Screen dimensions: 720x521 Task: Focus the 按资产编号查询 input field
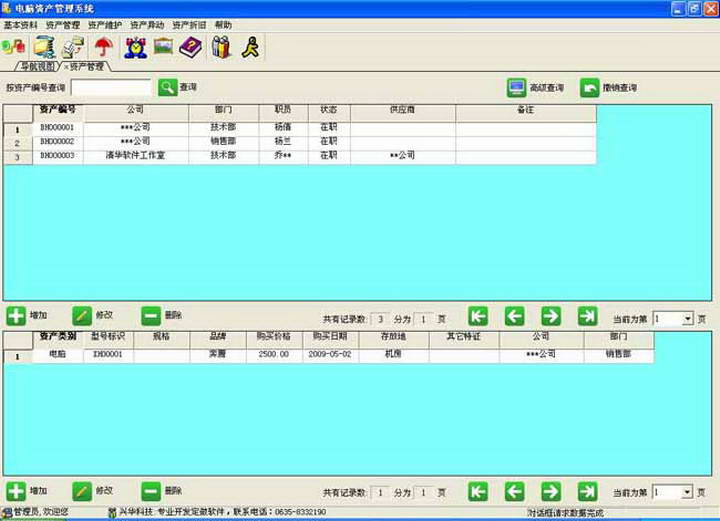(x=111, y=88)
